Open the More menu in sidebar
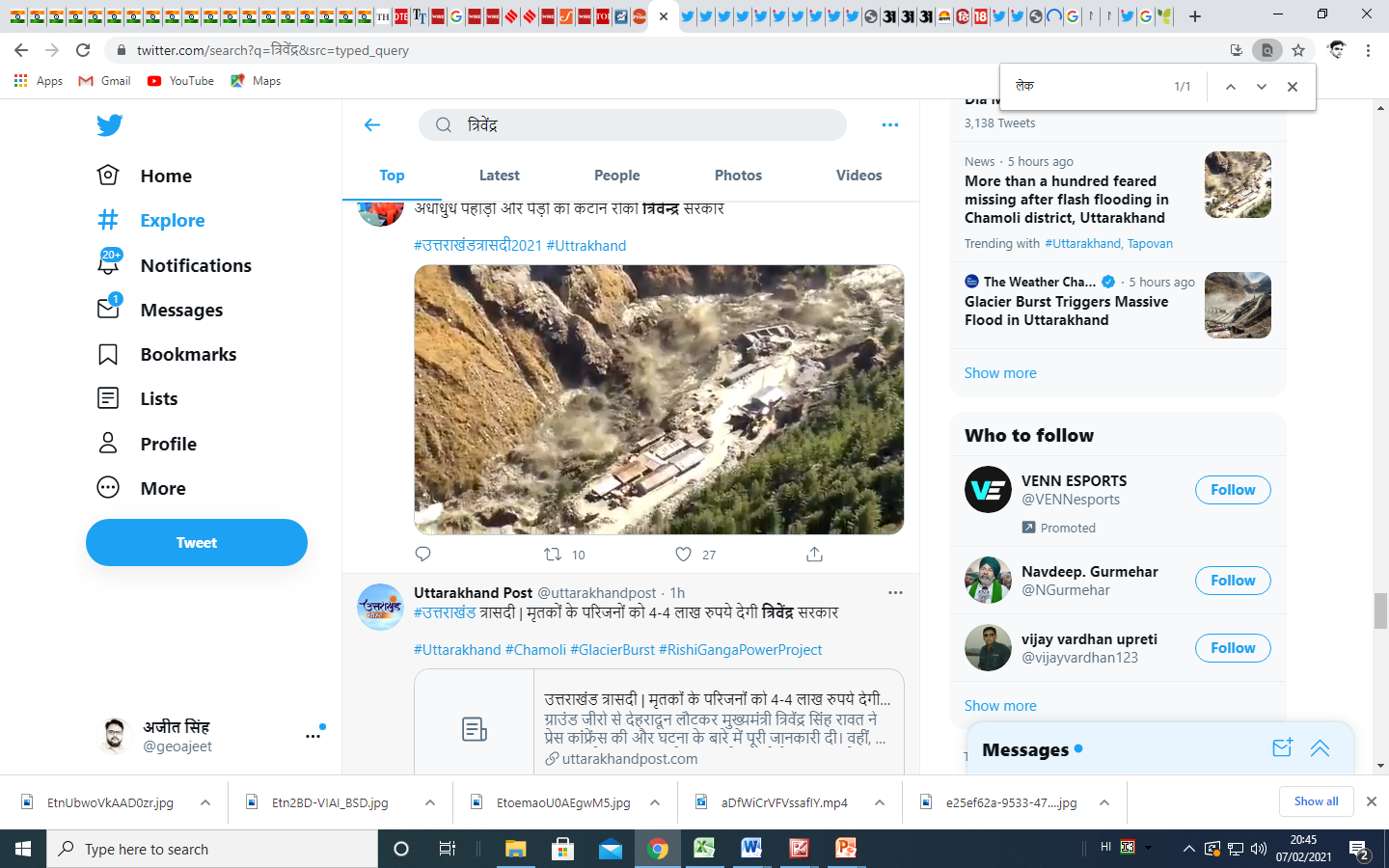 coord(141,488)
